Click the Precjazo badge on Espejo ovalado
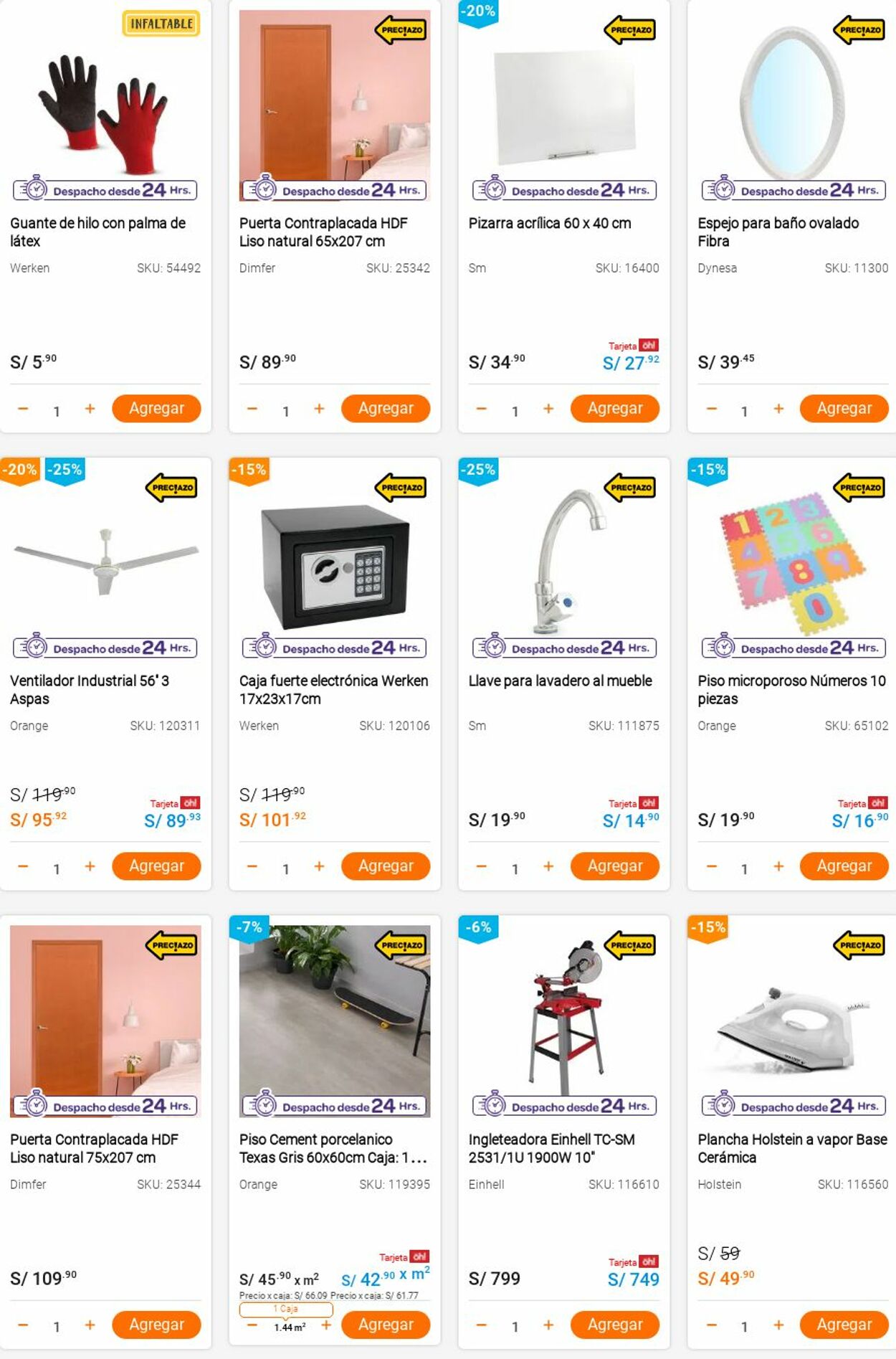The image size is (896, 1359). [x=859, y=29]
